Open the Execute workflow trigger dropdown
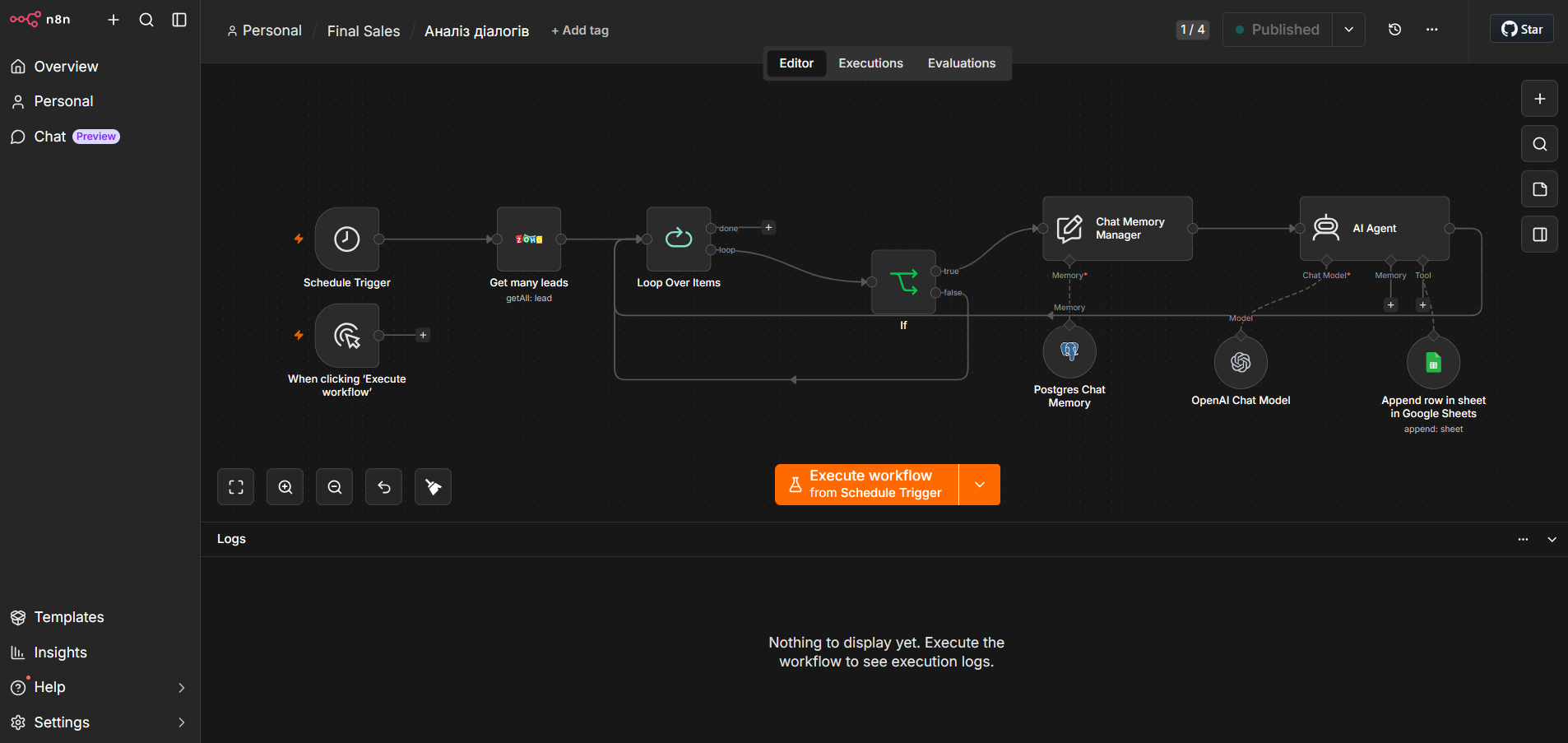 tap(980, 485)
